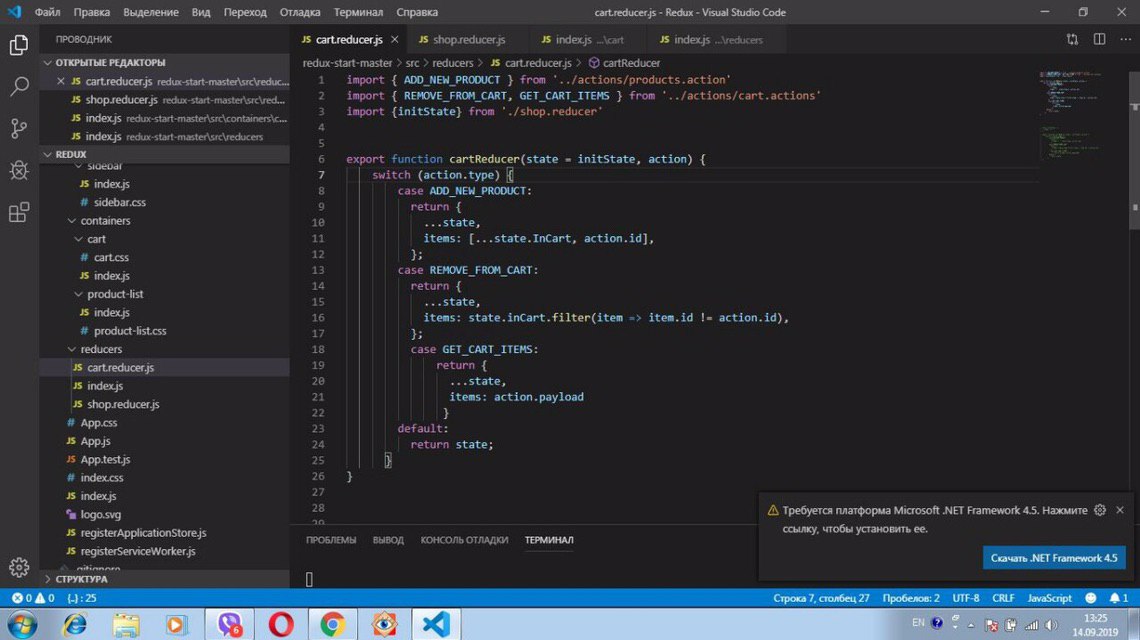
Task: Select the ПРОБЛЕМЫ panel tab
Action: [x=331, y=540]
